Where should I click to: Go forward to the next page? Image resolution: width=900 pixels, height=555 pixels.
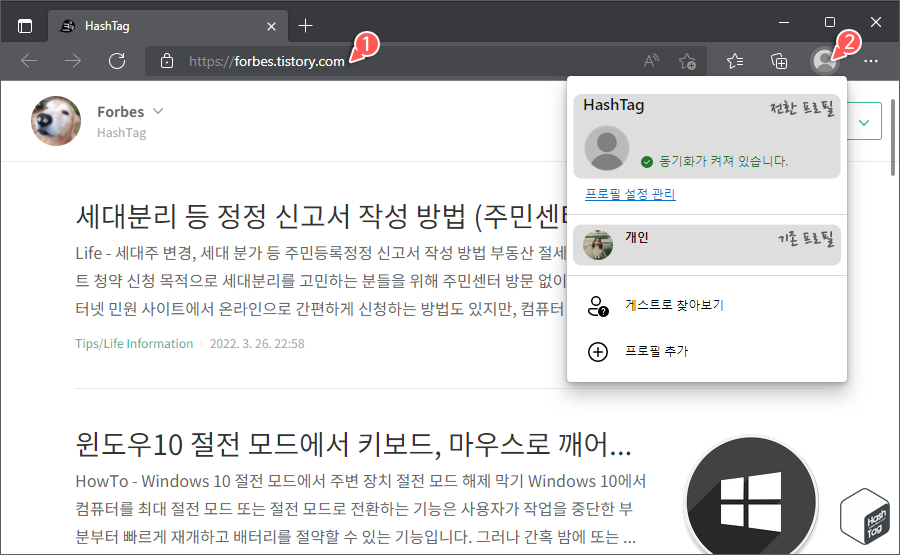73,61
